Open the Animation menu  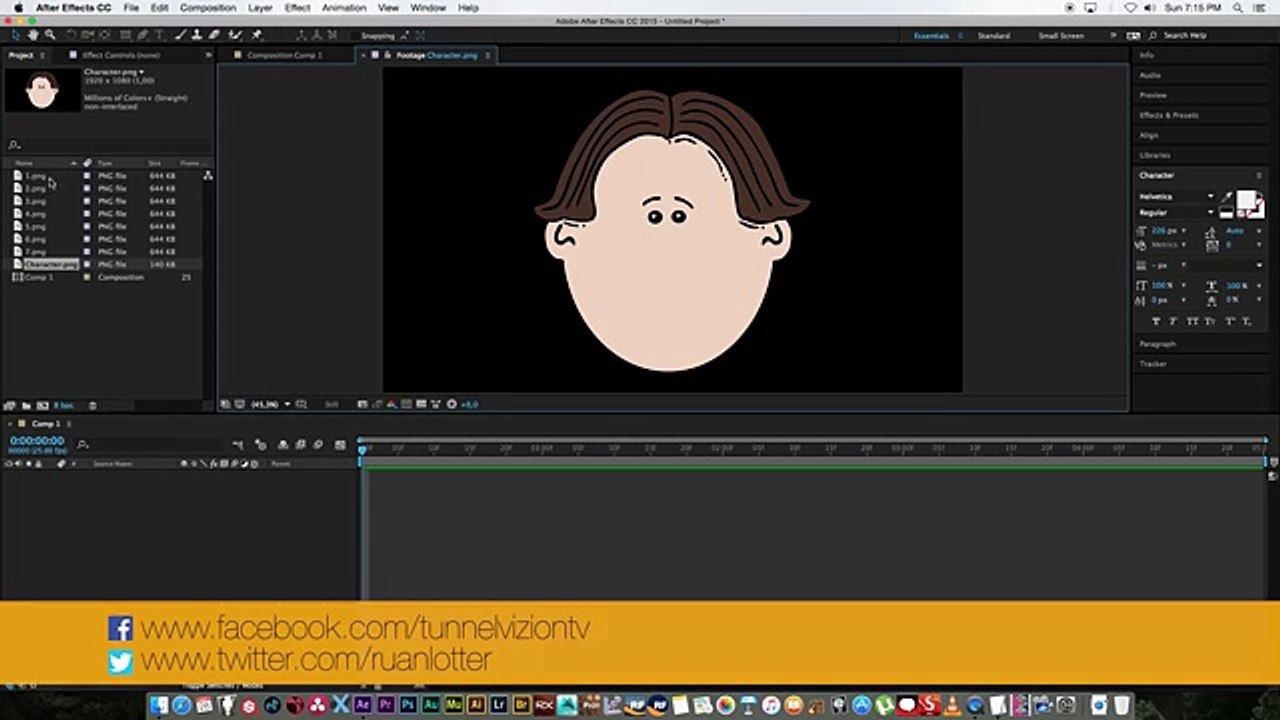[344, 7]
